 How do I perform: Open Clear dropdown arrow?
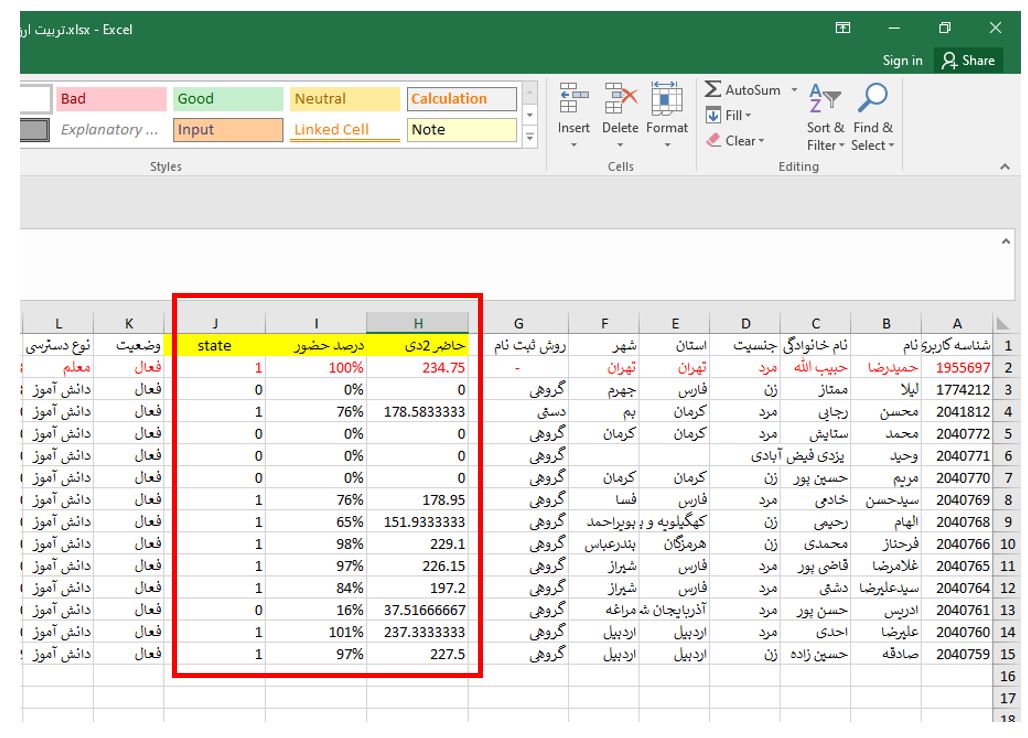pyautogui.click(x=761, y=141)
